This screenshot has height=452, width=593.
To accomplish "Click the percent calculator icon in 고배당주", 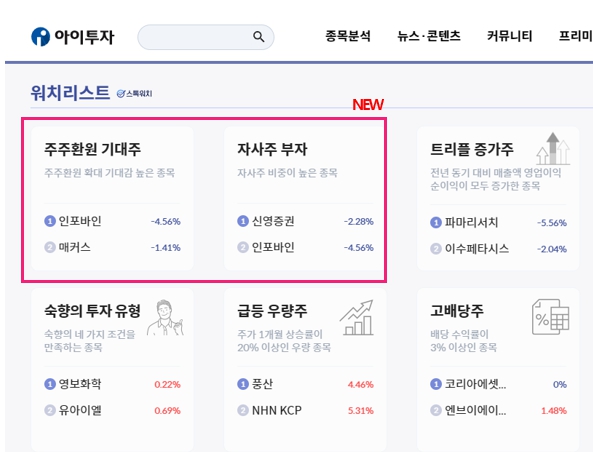I will [551, 317].
